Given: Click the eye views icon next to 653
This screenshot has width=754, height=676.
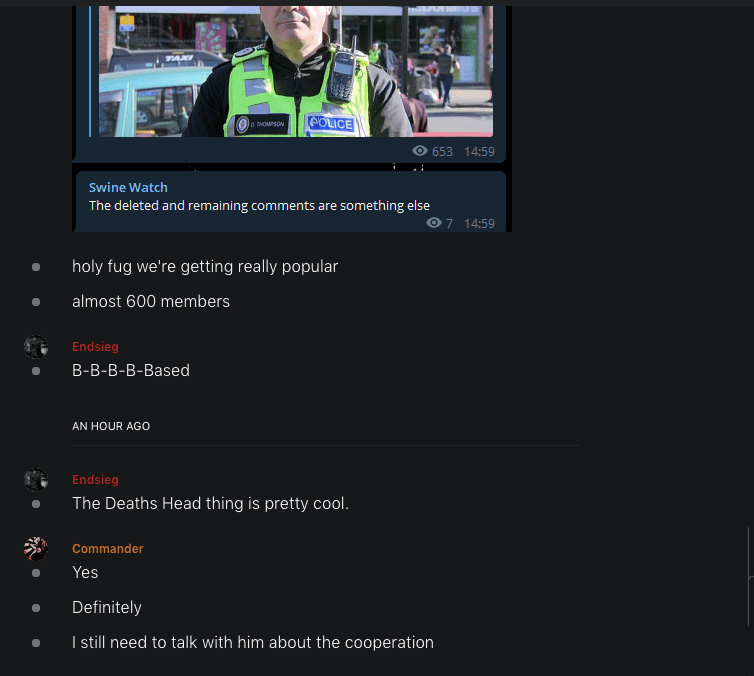Looking at the screenshot, I should (420, 151).
